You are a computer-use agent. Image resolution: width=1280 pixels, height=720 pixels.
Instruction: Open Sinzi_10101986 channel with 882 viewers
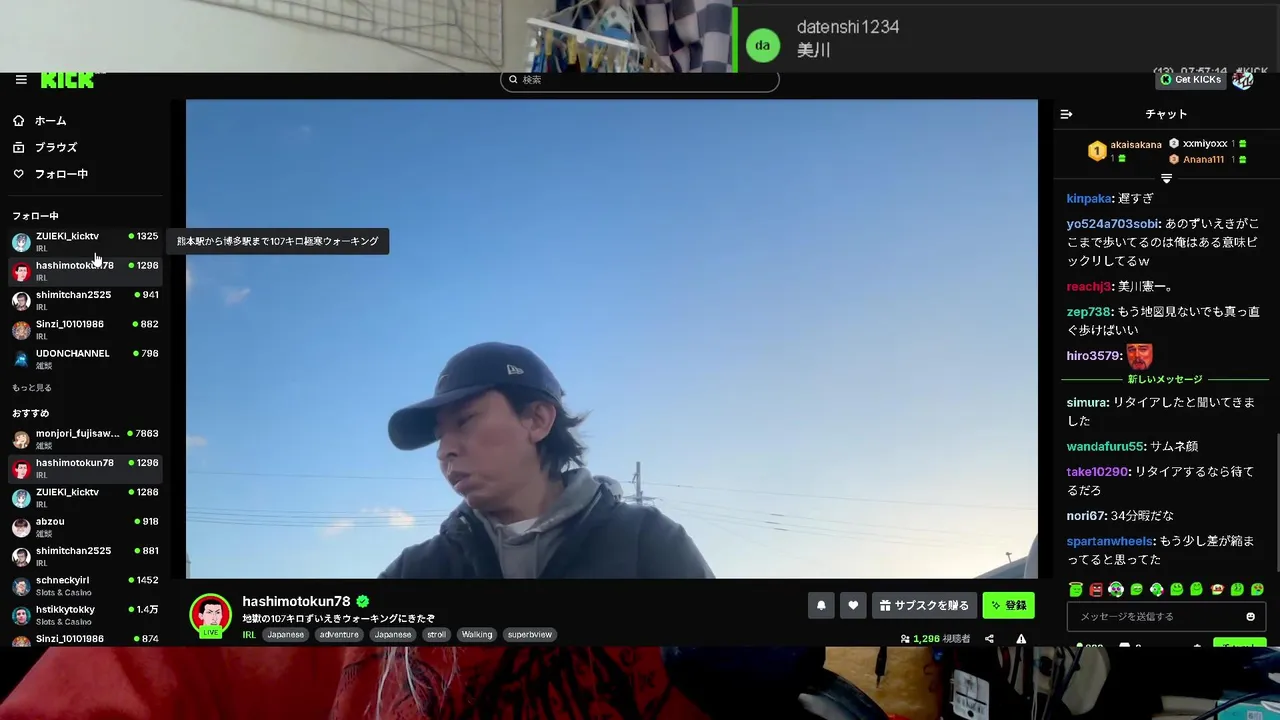[x=85, y=329]
